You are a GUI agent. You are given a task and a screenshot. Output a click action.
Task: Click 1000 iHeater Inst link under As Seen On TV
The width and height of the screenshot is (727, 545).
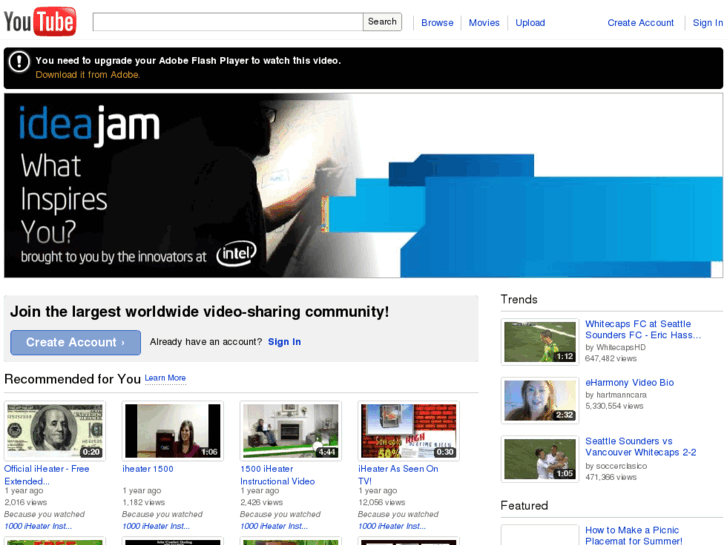pos(391,526)
